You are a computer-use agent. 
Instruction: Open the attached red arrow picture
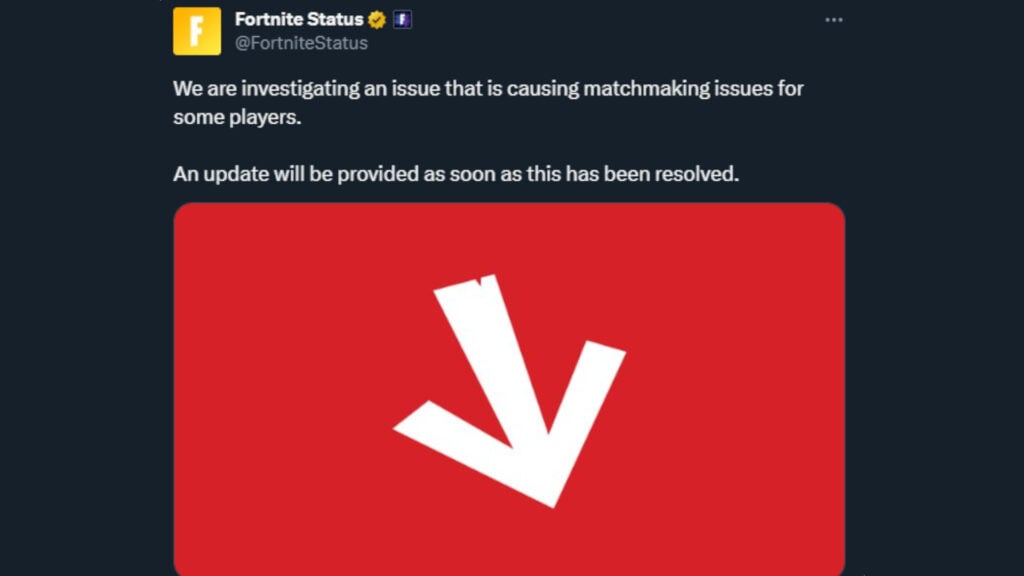pos(510,390)
